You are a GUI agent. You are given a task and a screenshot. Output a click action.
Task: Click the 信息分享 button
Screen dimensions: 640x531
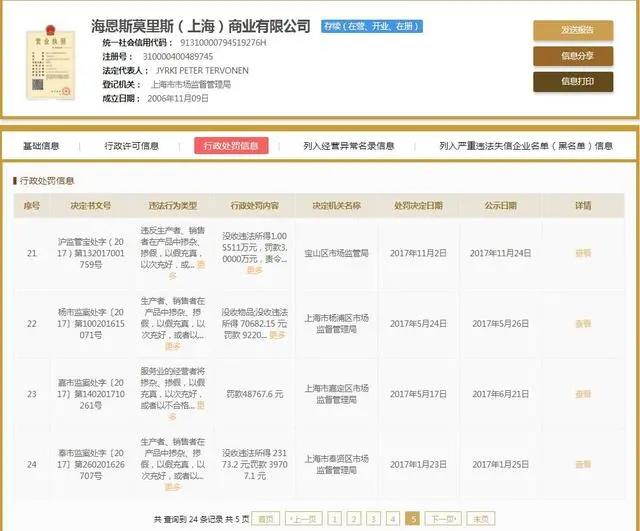[573, 56]
